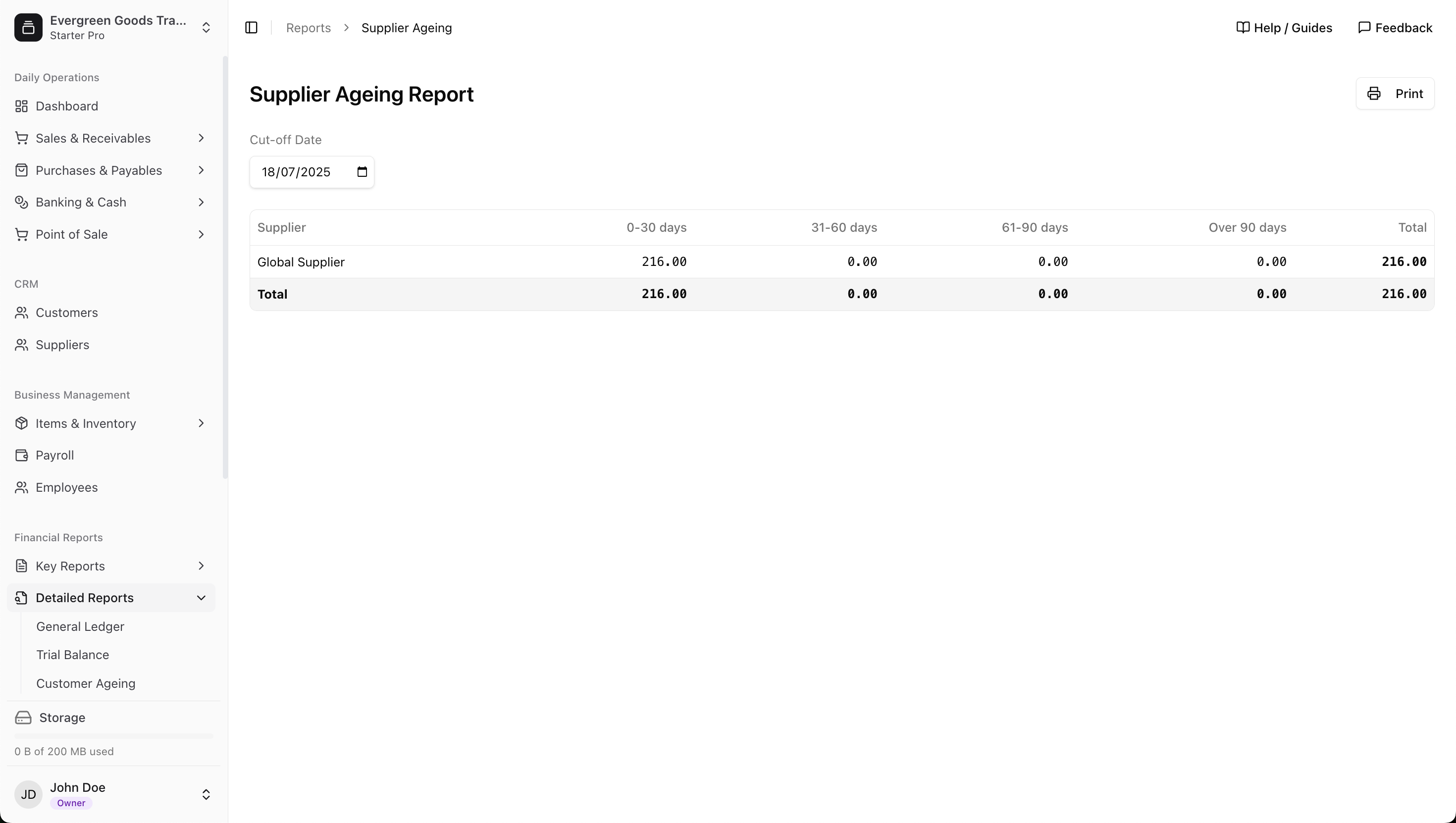Click Supplier Ageing breadcrumb

[407, 28]
